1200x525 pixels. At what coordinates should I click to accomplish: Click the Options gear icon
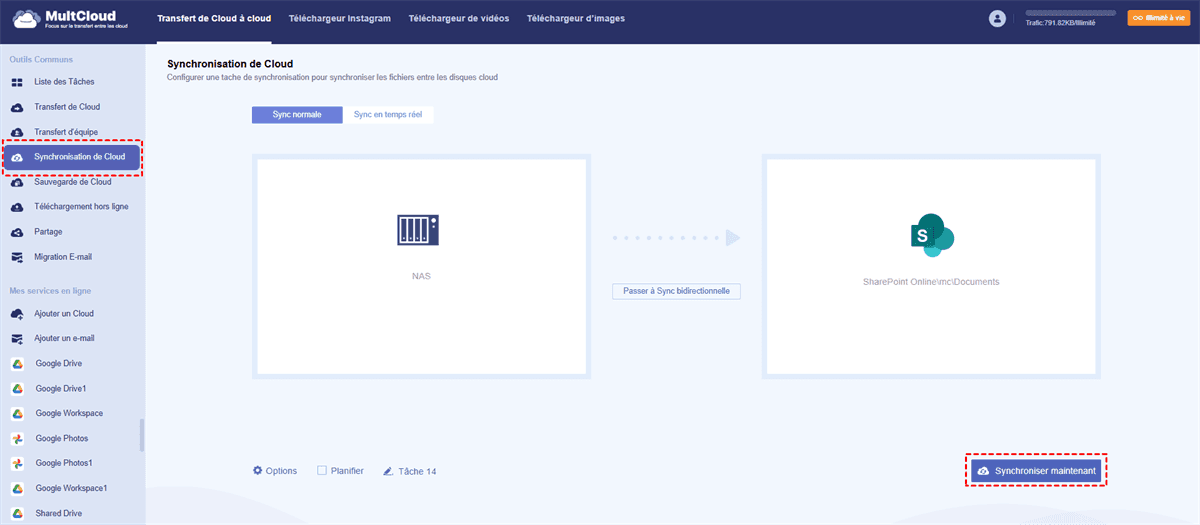257,470
